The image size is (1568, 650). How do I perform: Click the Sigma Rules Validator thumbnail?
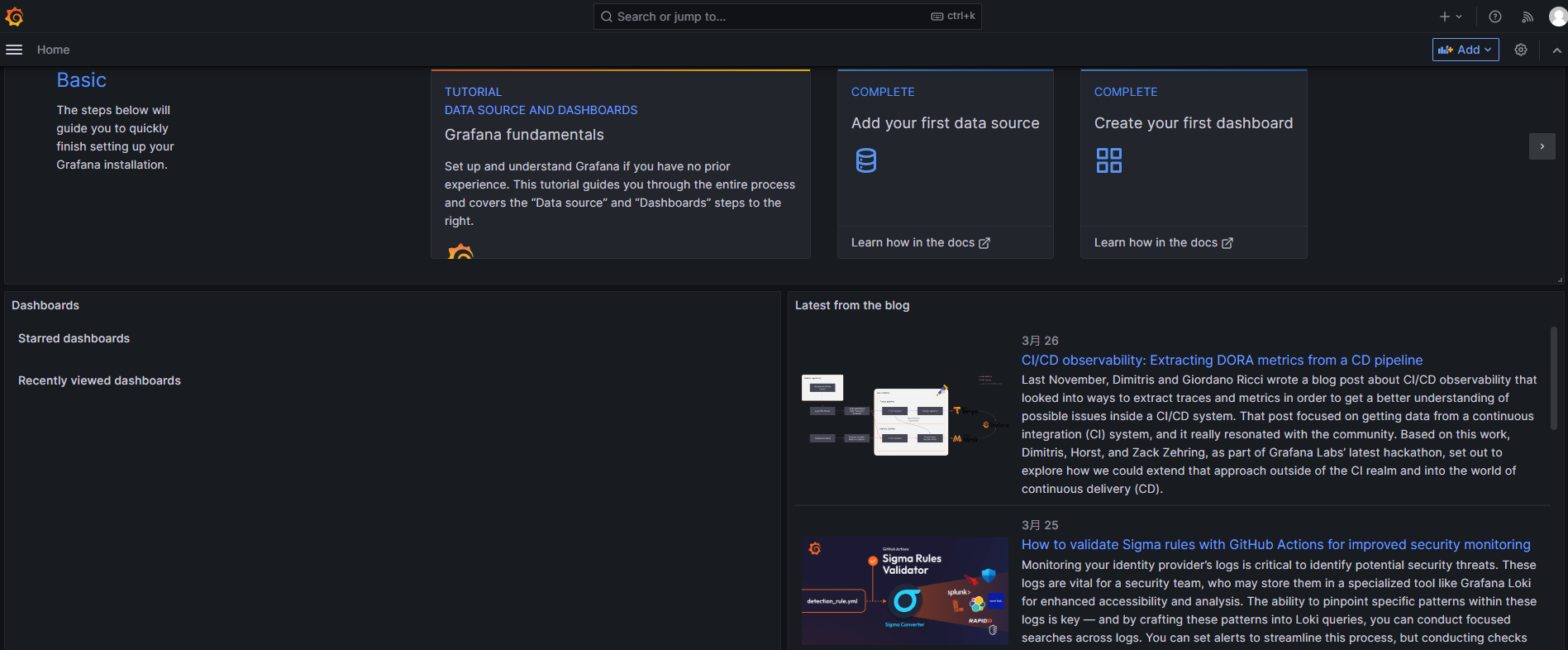pos(904,590)
